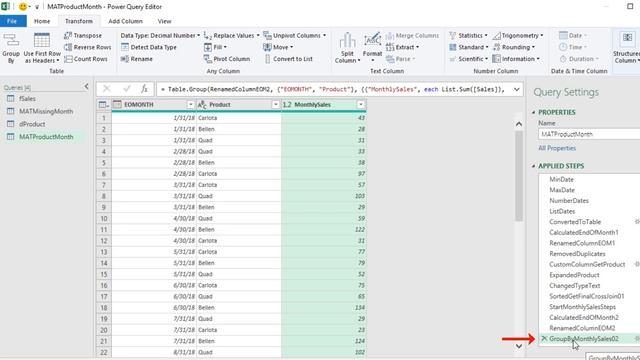Click the Merge Columns command
Viewport: 640px width, 360px height.
[413, 36]
